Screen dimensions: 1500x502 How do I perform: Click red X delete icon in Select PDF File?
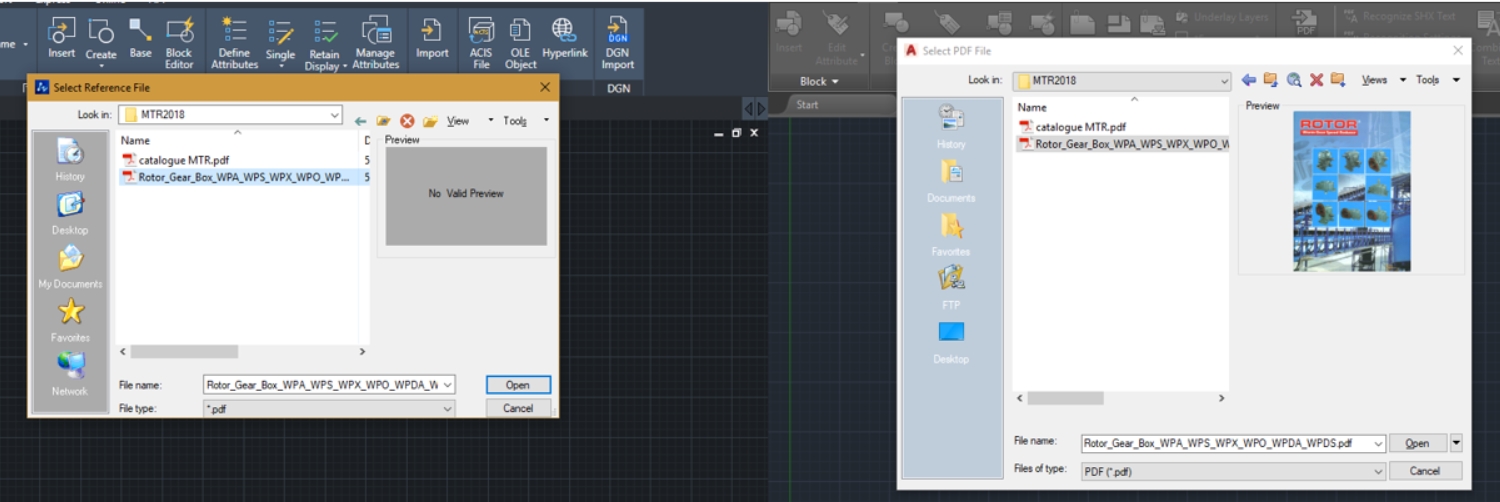click(x=1316, y=80)
